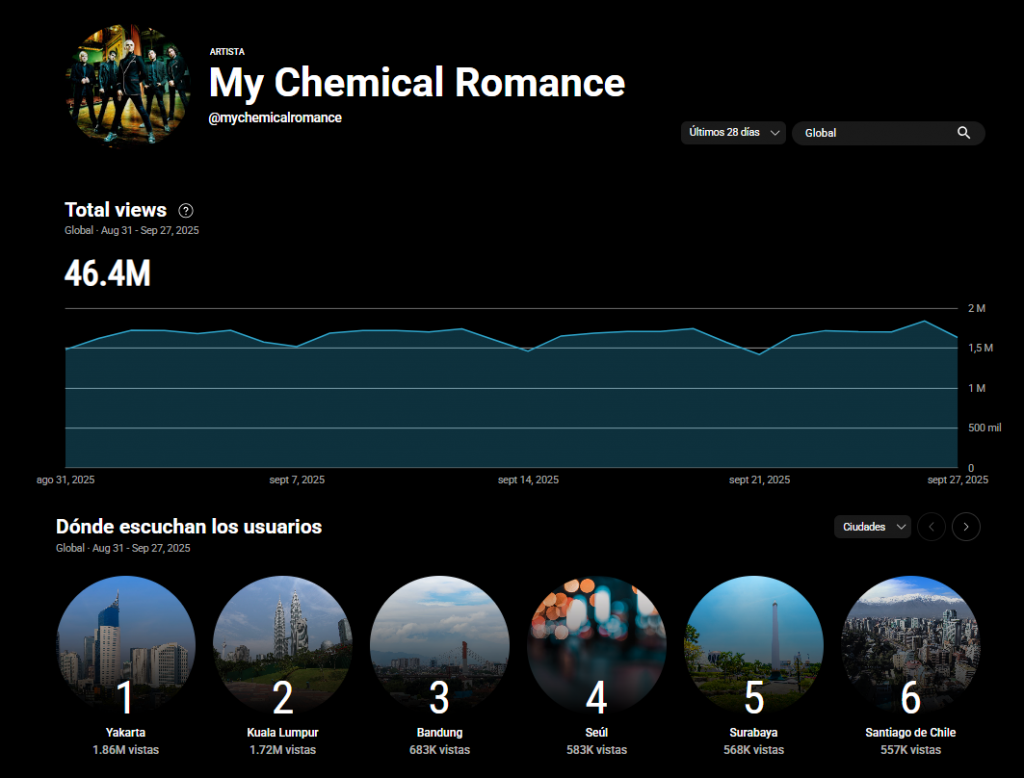Select the Yakarta city thumbnail
Viewport: 1024px width, 778px height.
pyautogui.click(x=126, y=645)
